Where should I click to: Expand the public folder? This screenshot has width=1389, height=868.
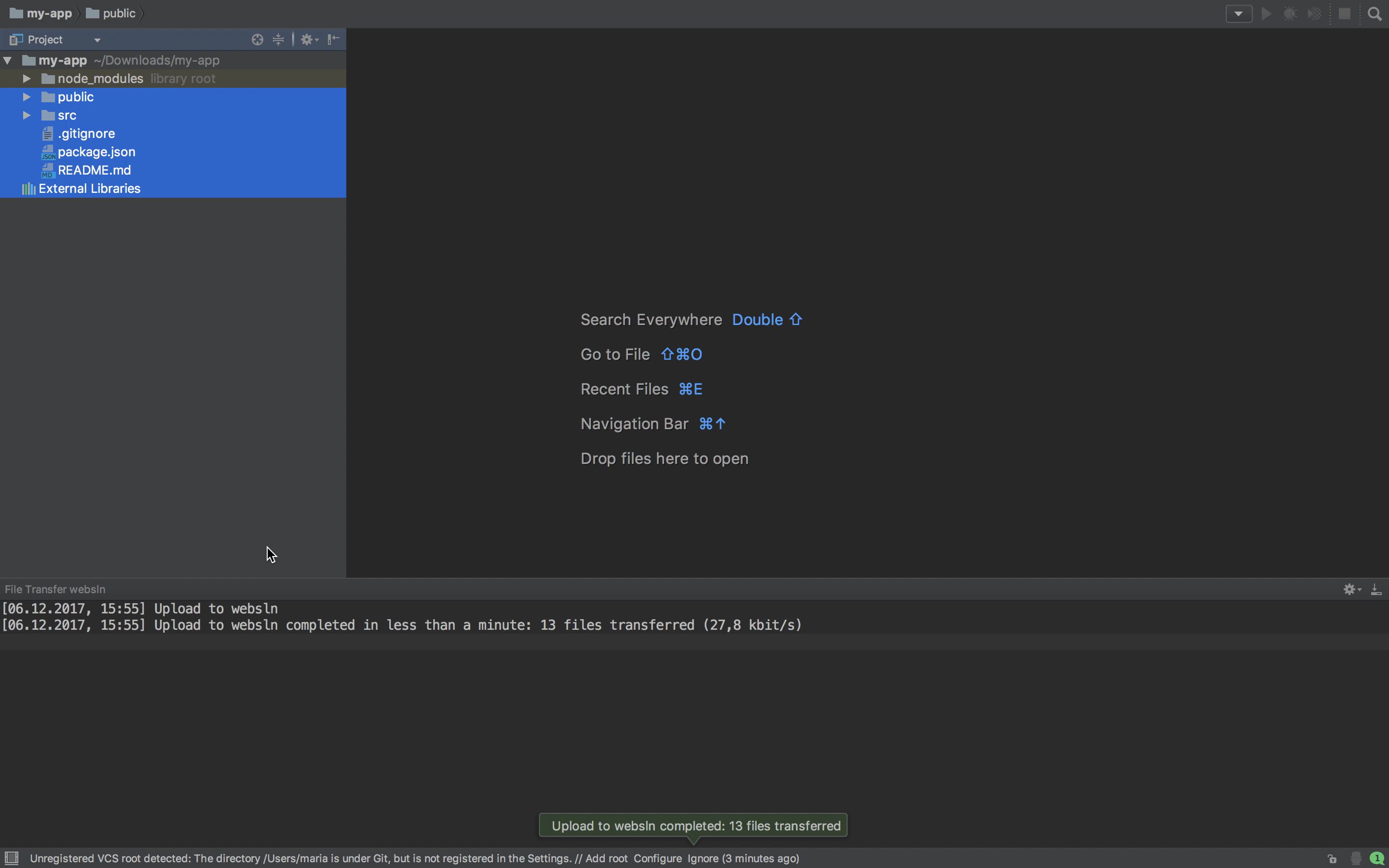pyautogui.click(x=27, y=97)
